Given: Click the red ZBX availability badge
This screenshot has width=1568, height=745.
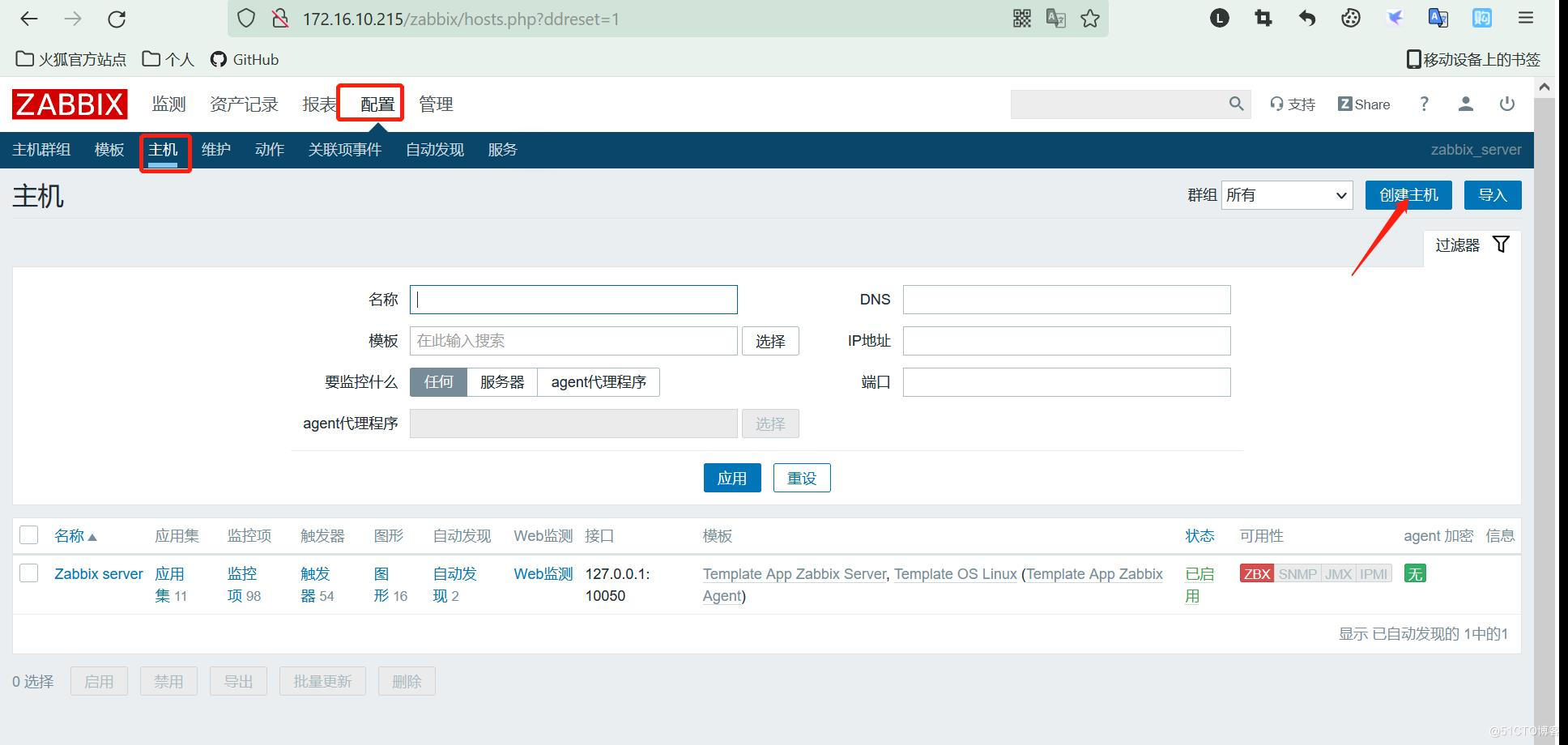Looking at the screenshot, I should 1257,573.
